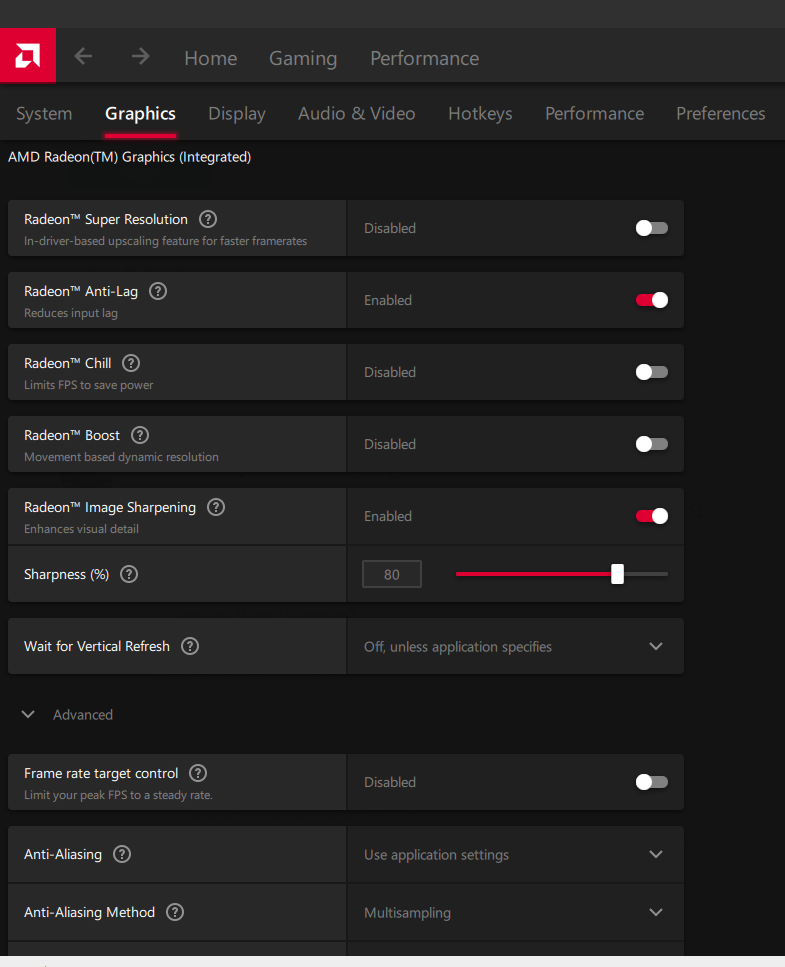Go back with the left arrow

83,57
